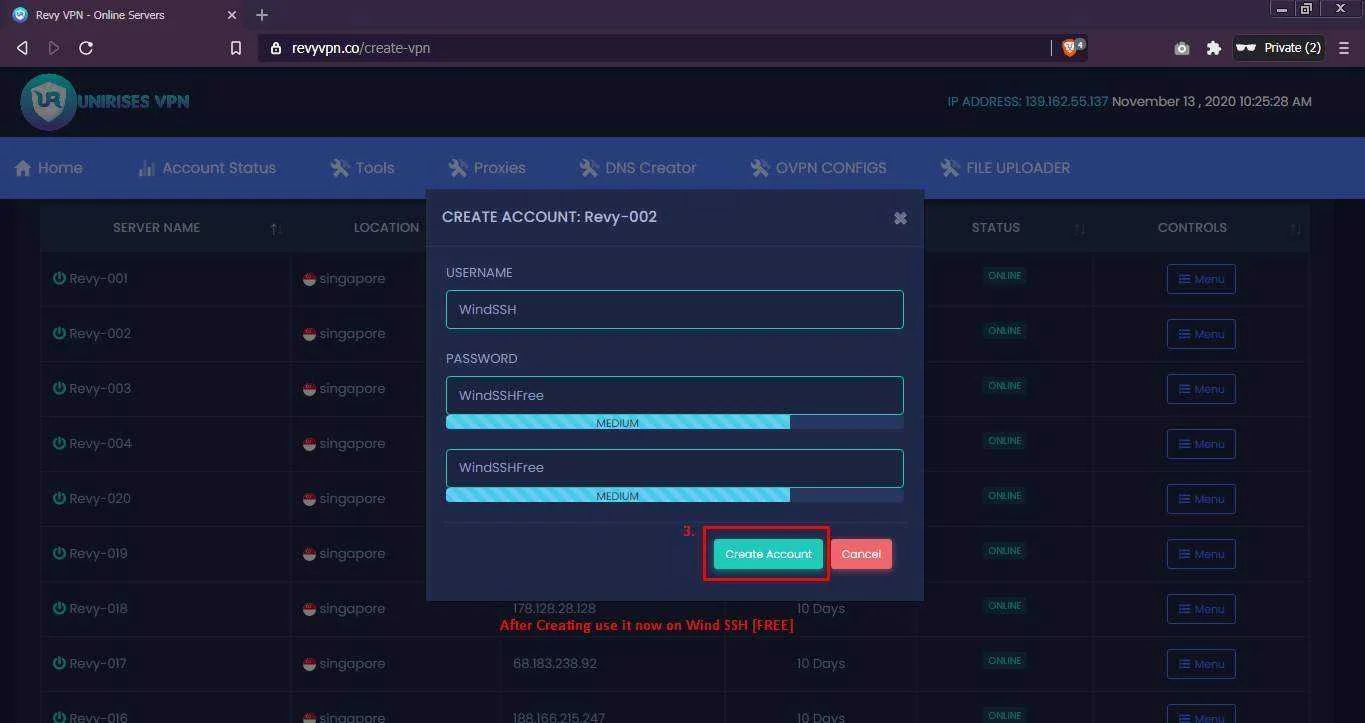This screenshot has height=723, width=1365.
Task: Open the Menu button for Revy-020
Action: 1201,499
